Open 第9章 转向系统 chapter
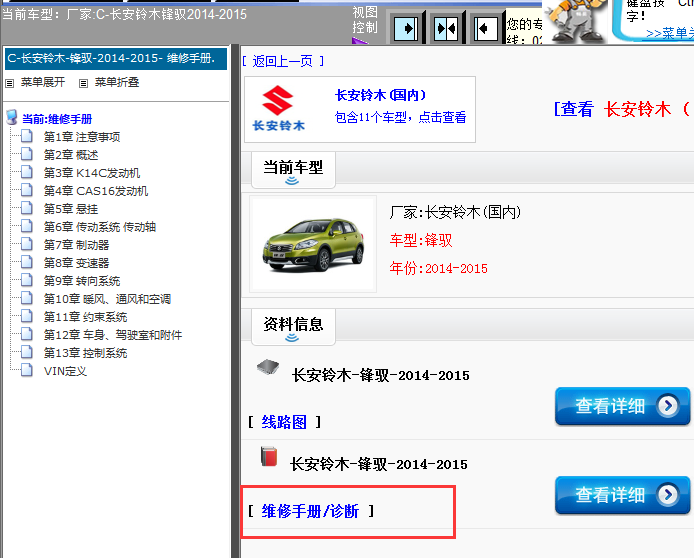This screenshot has height=558, width=694. tap(82, 281)
